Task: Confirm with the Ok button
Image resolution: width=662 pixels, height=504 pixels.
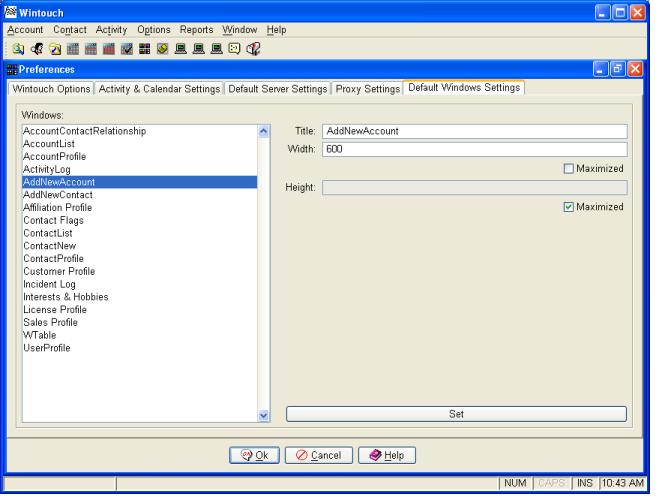Action: click(x=254, y=455)
